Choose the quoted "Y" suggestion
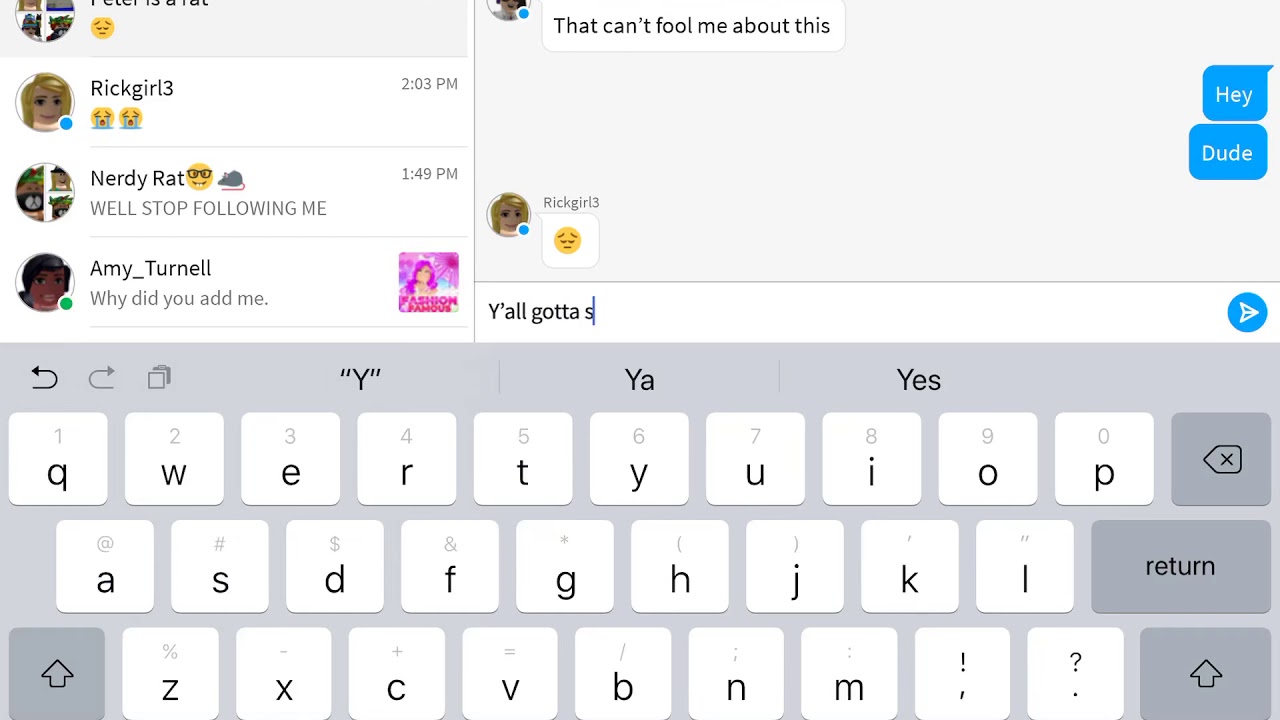This screenshot has width=1280, height=720. (360, 380)
